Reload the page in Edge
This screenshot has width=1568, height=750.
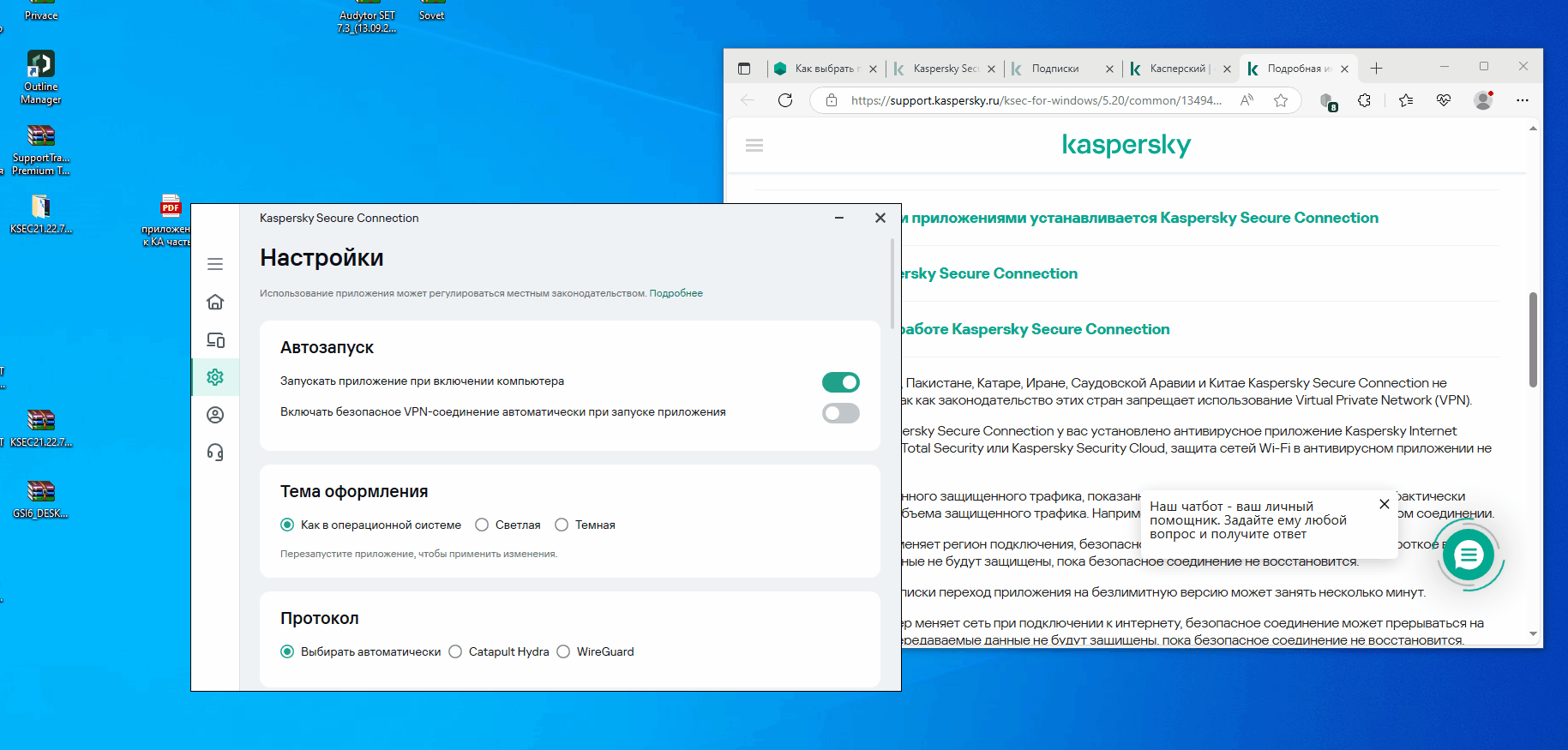click(785, 100)
